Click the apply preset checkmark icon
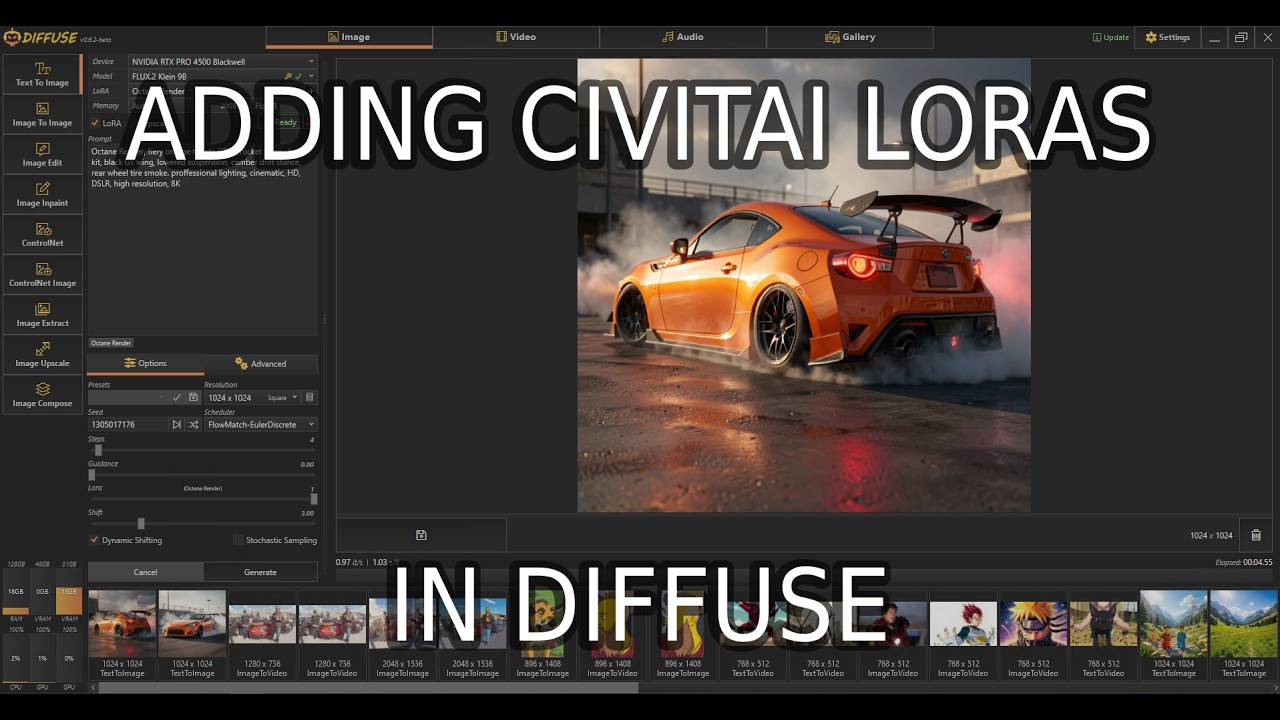Image resolution: width=1280 pixels, height=720 pixels. [177, 397]
